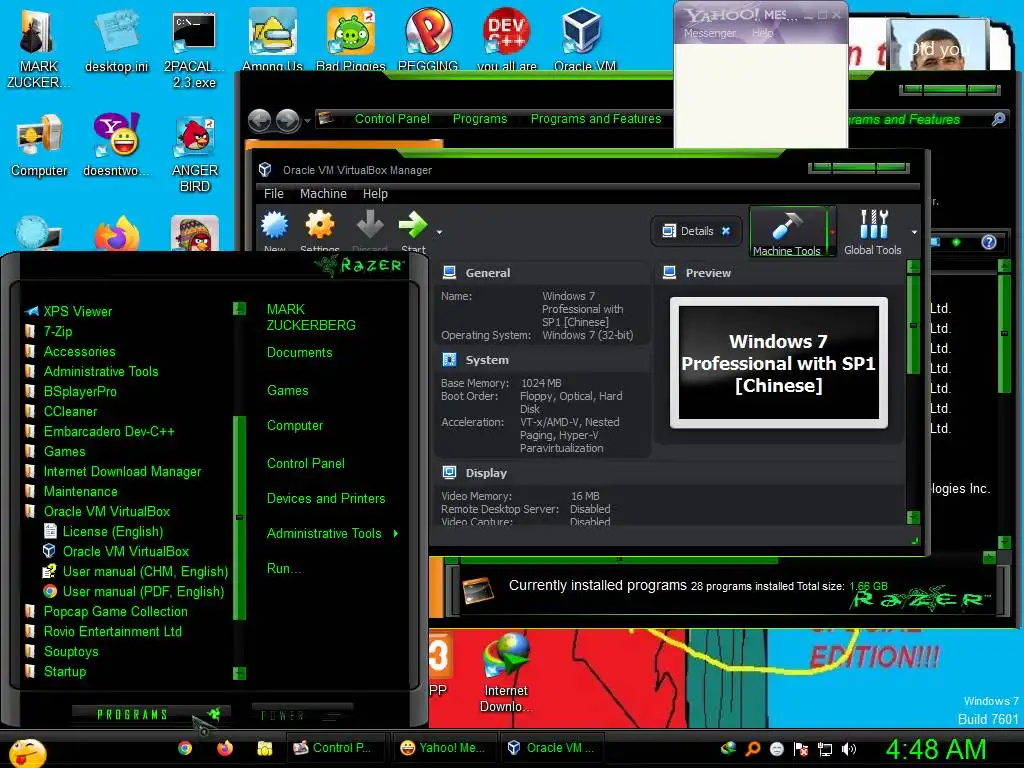Image resolution: width=1024 pixels, height=768 pixels.
Task: Click Run... in the Start menu
Action: click(284, 568)
